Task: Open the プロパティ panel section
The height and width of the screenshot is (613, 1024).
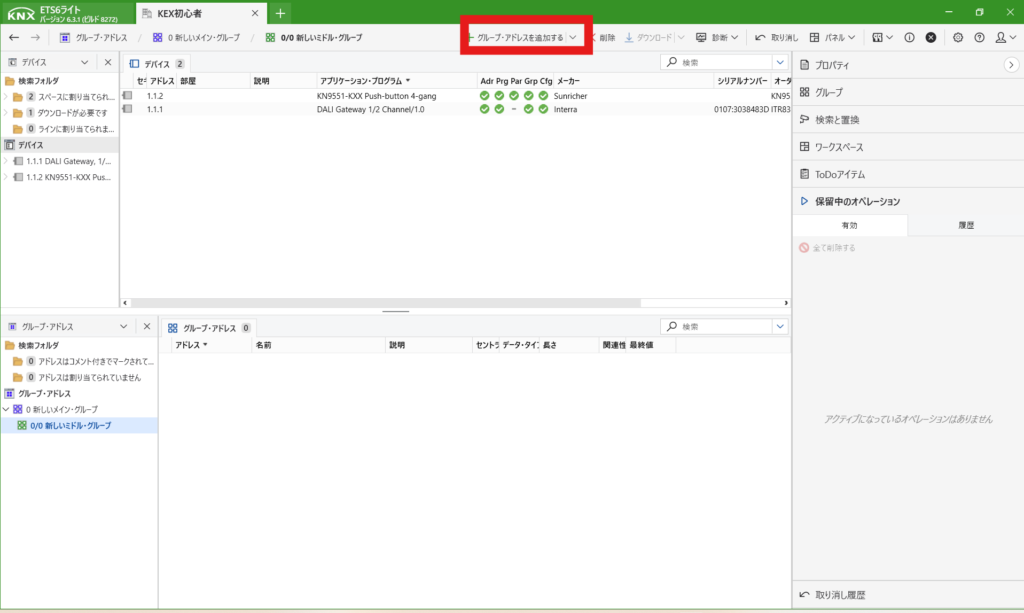Action: click(832, 64)
